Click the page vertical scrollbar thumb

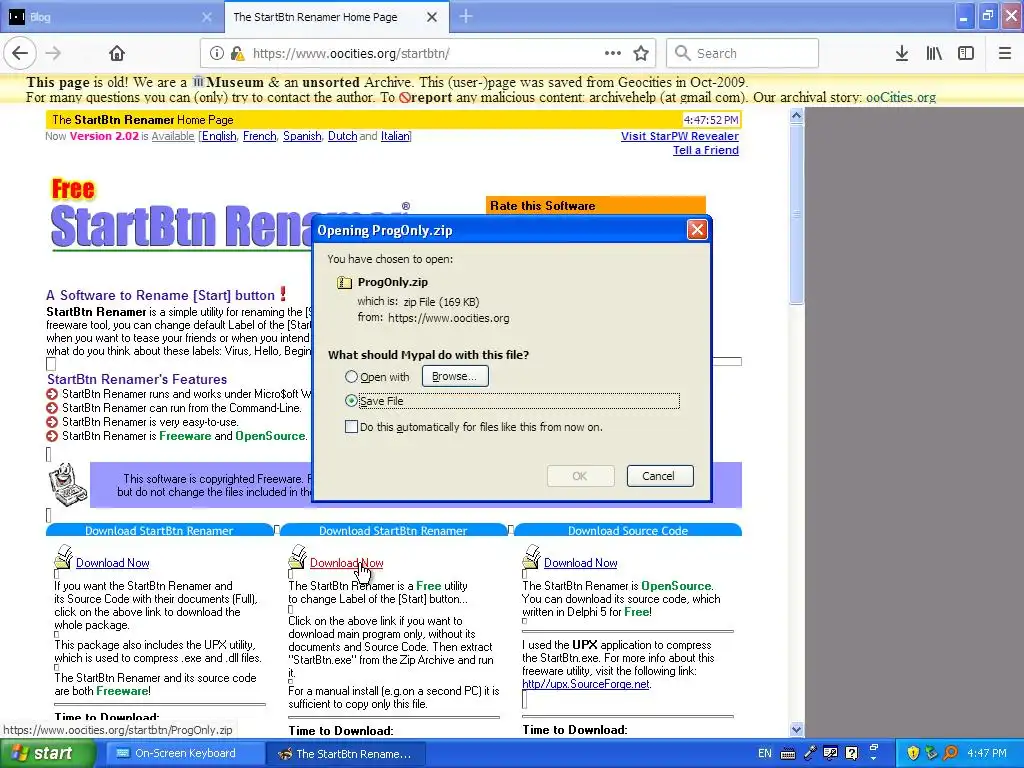coord(796,214)
